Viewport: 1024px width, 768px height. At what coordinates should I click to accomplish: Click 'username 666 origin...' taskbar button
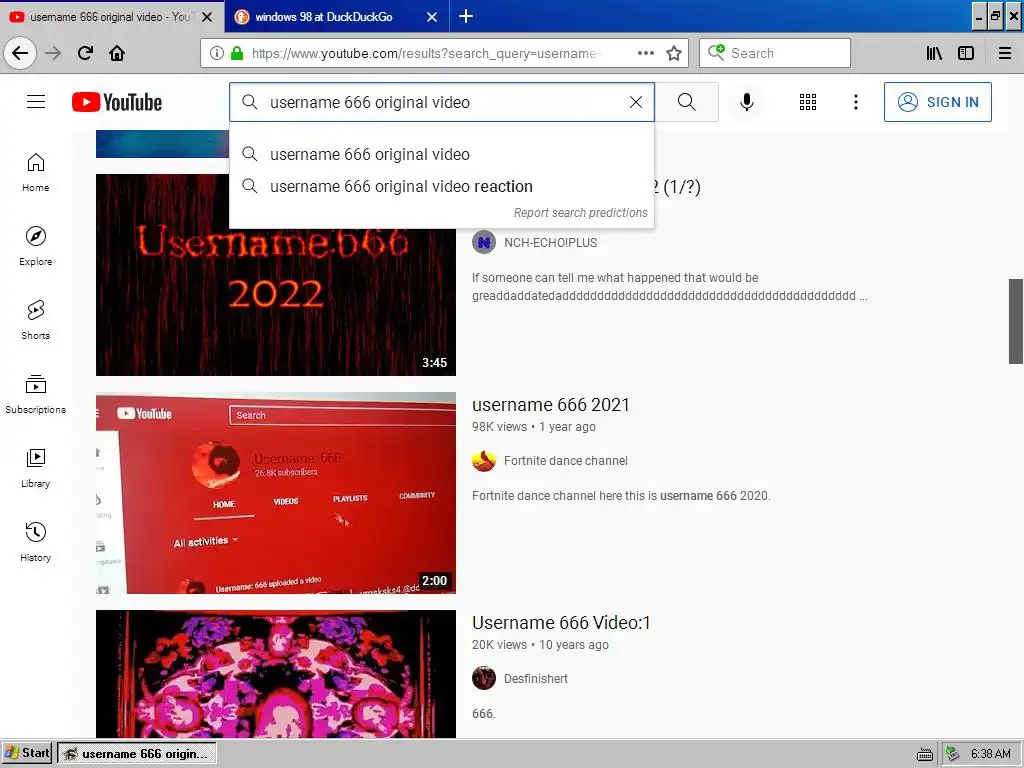point(136,754)
